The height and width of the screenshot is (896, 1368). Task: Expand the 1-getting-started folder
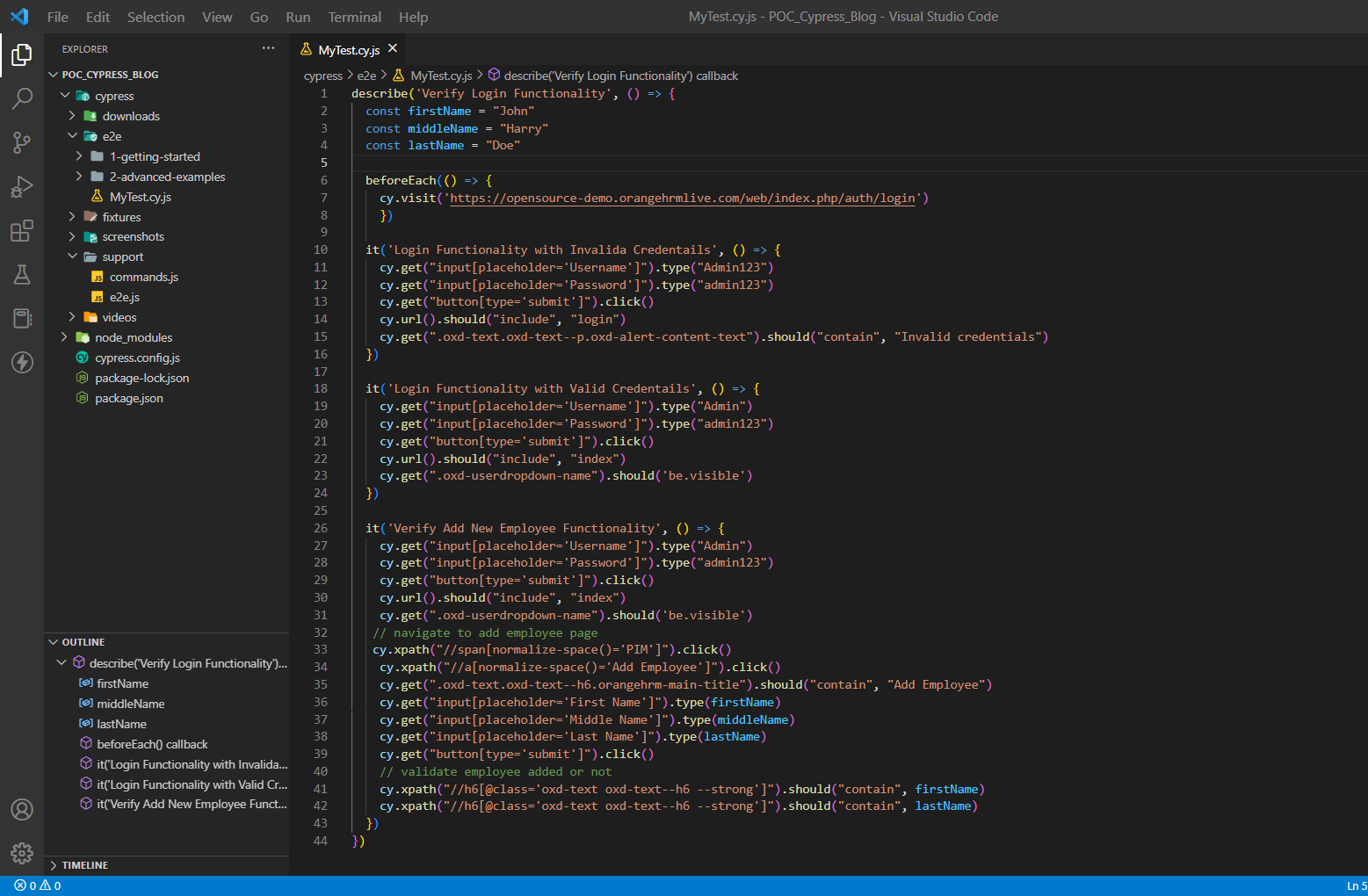79,156
